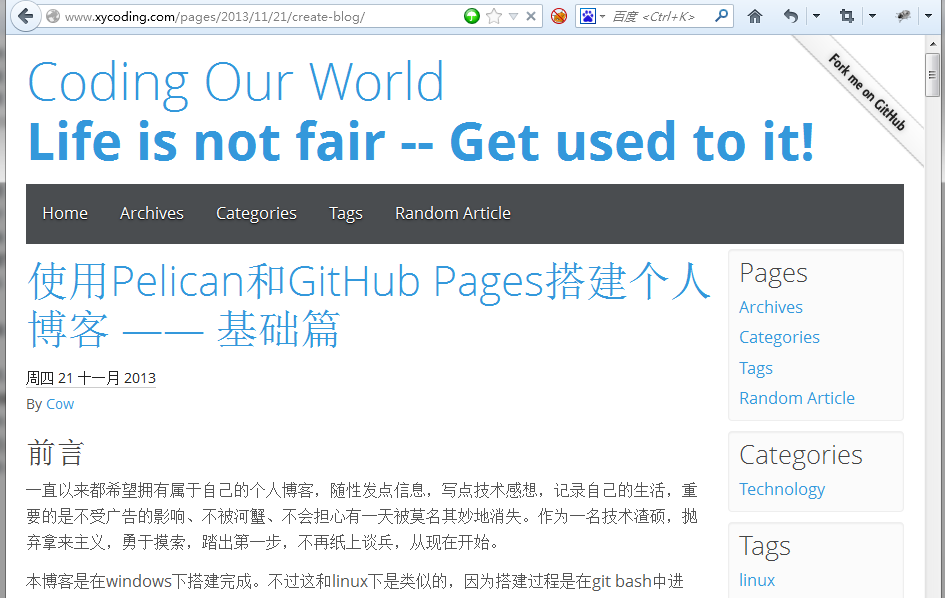
Task: Click the undo curved arrow toolbar icon
Action: click(791, 16)
